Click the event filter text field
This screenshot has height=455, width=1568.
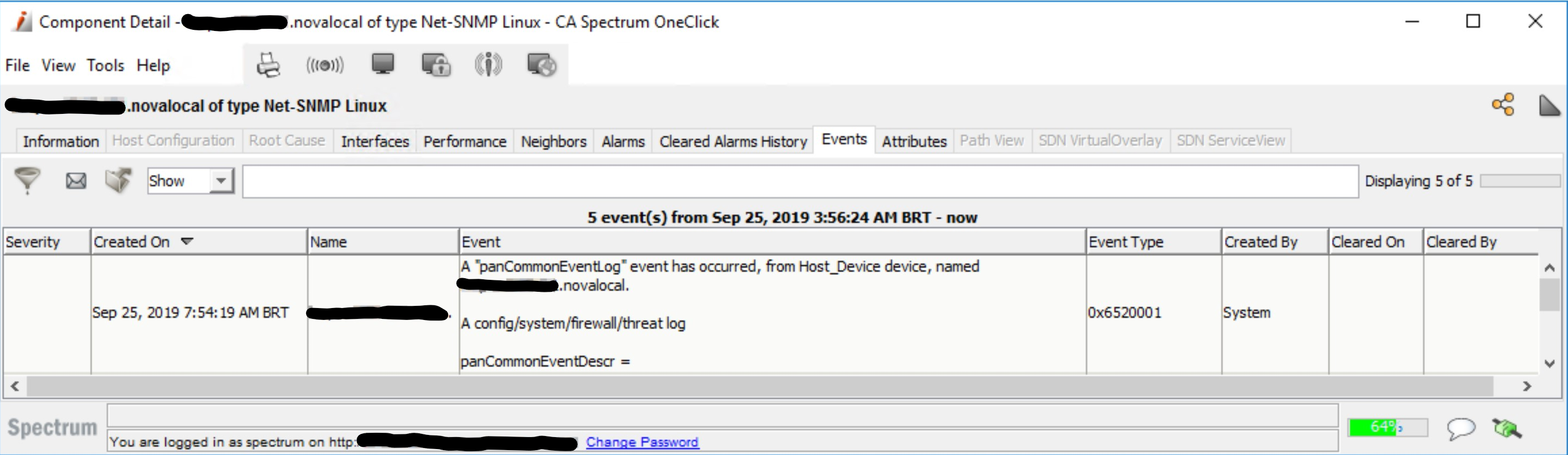[x=800, y=182]
